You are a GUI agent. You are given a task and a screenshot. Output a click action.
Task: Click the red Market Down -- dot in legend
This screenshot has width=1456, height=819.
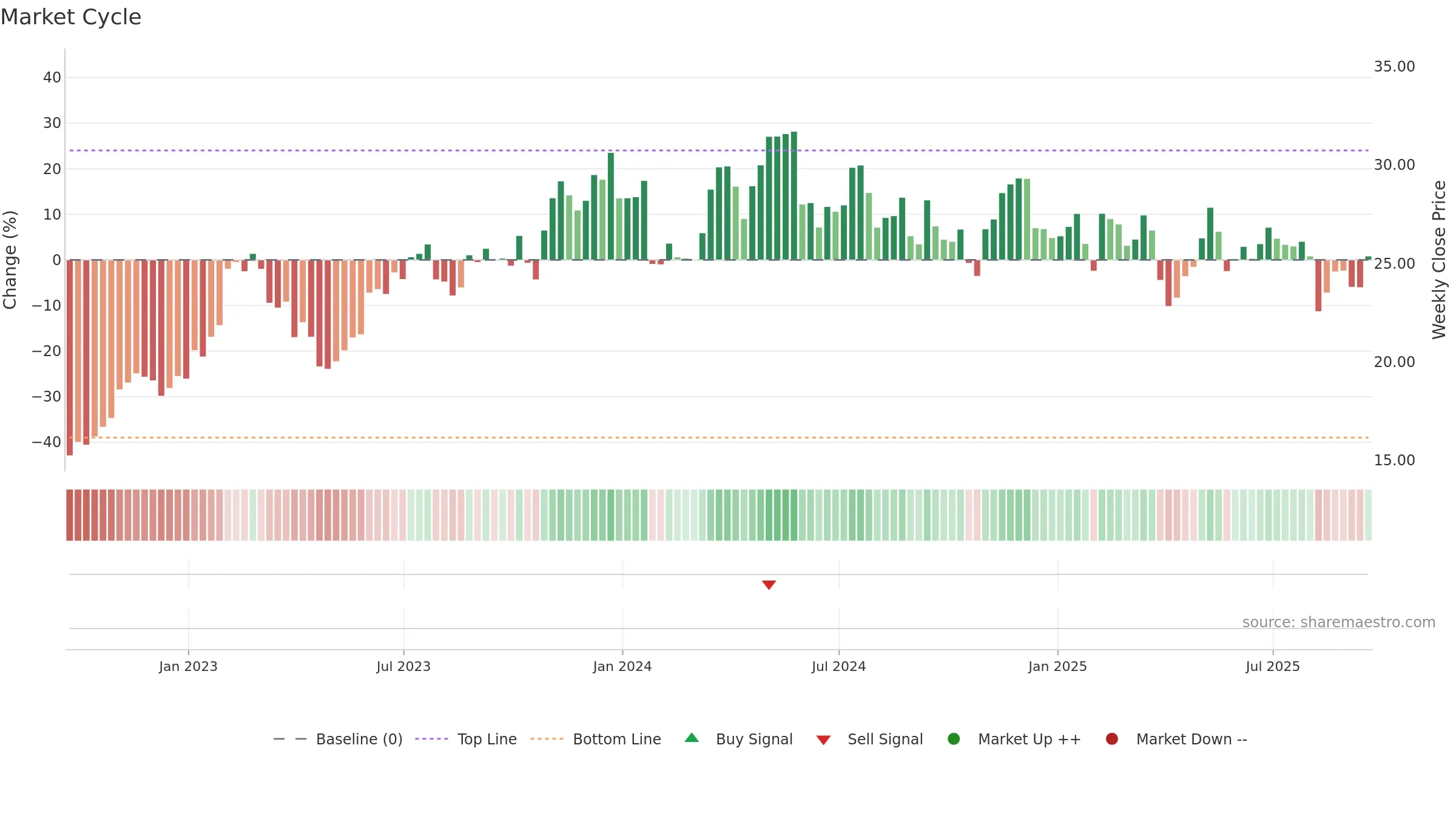click(1112, 739)
